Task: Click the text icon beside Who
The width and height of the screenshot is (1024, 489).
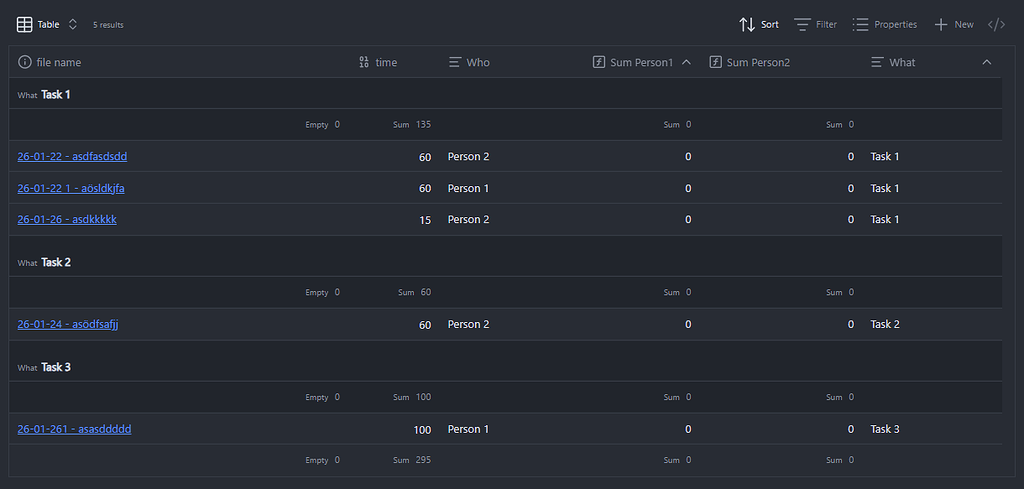Action: point(455,62)
